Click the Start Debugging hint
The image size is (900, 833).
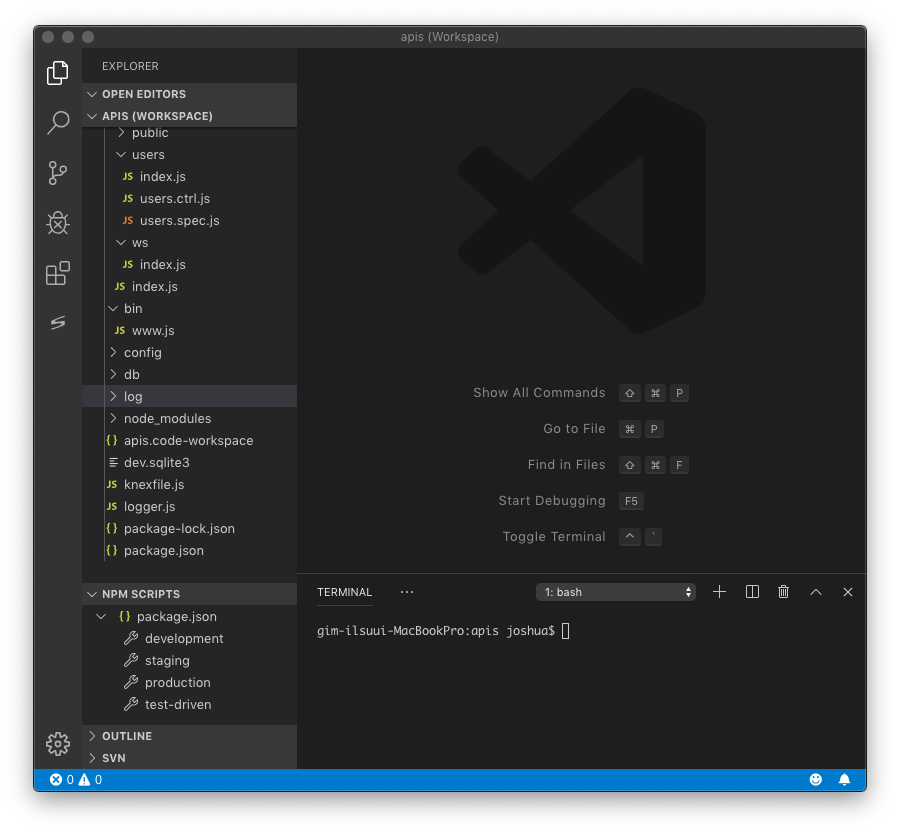tap(552, 501)
